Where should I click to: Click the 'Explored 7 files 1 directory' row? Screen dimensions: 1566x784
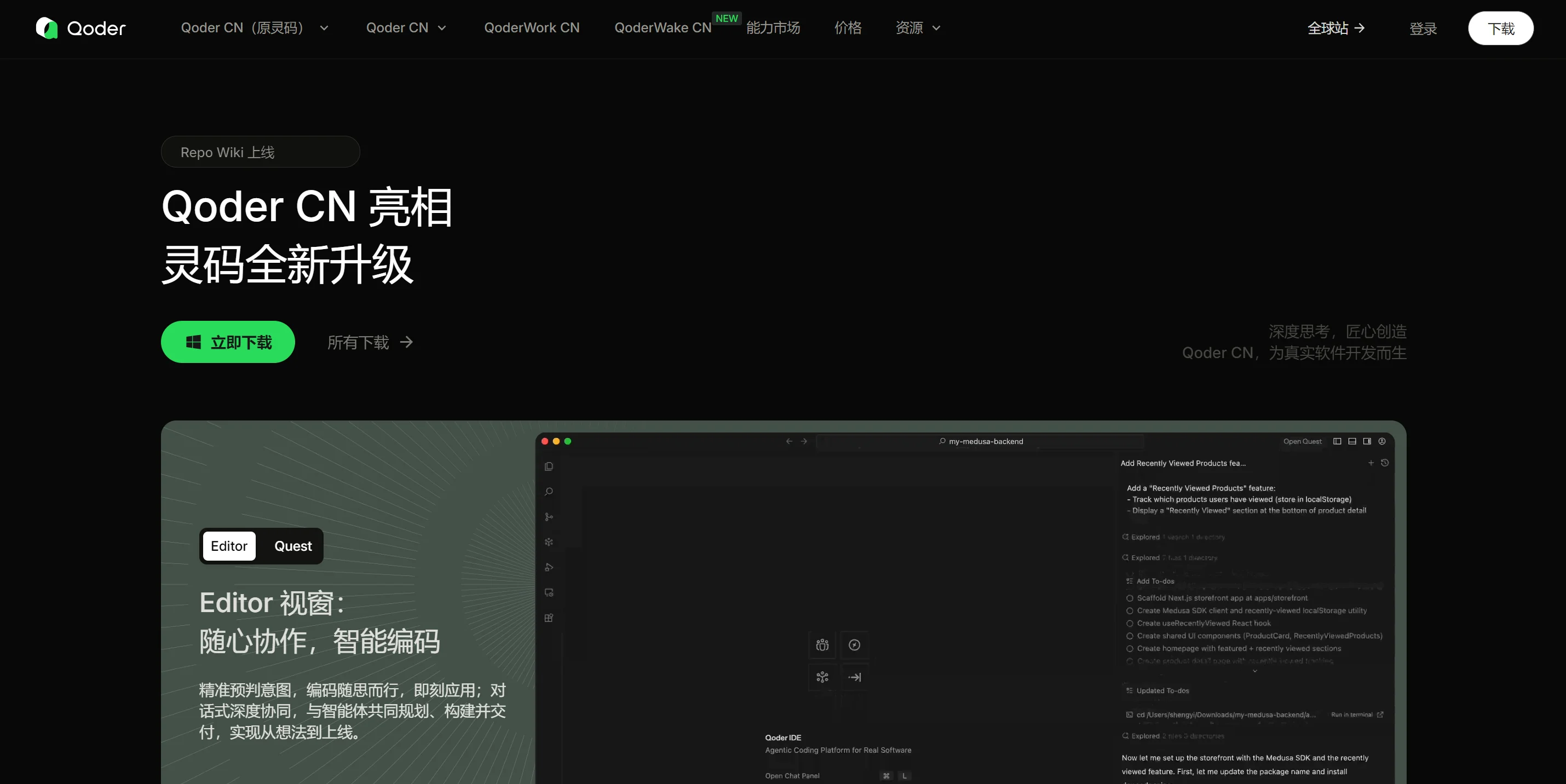click(1170, 557)
